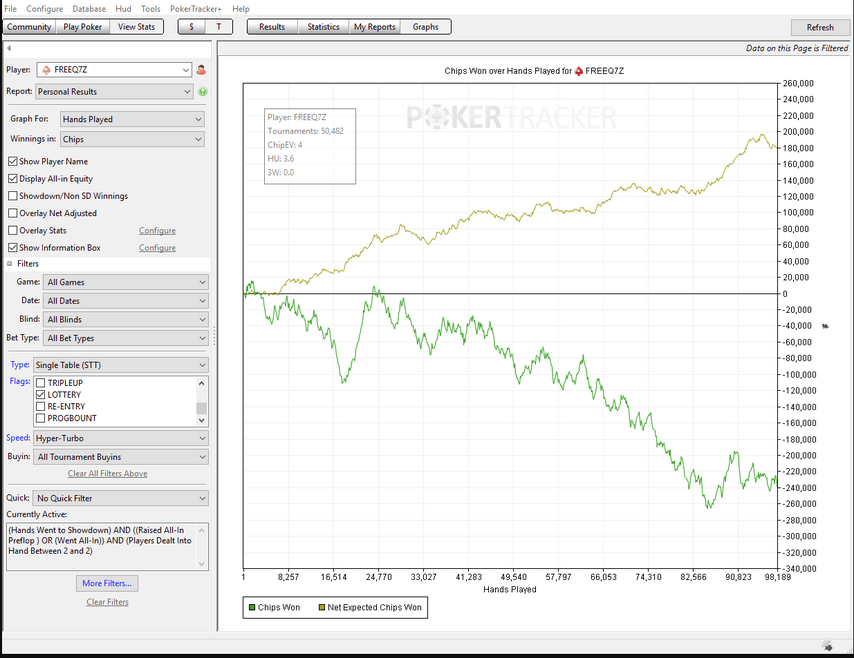The image size is (854, 658).
Task: Select the $ cash games toggle
Action: click(x=192, y=27)
